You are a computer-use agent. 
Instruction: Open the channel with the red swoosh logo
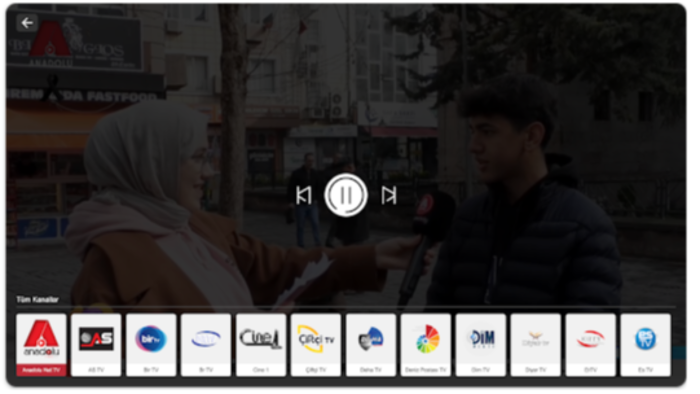[x=590, y=345]
